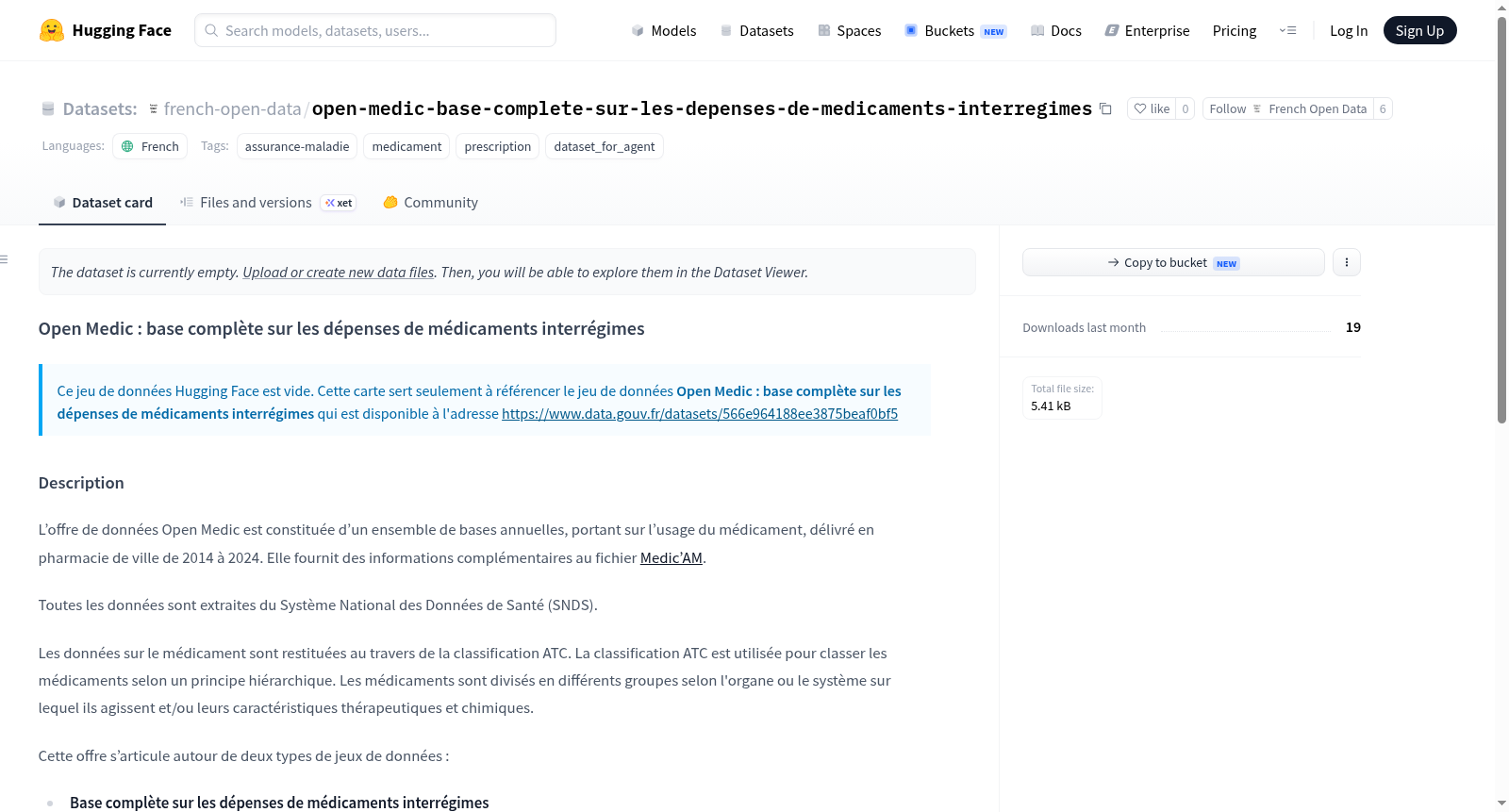Follow French Open Data organization
This screenshot has height=812, width=1509.
(x=1287, y=109)
